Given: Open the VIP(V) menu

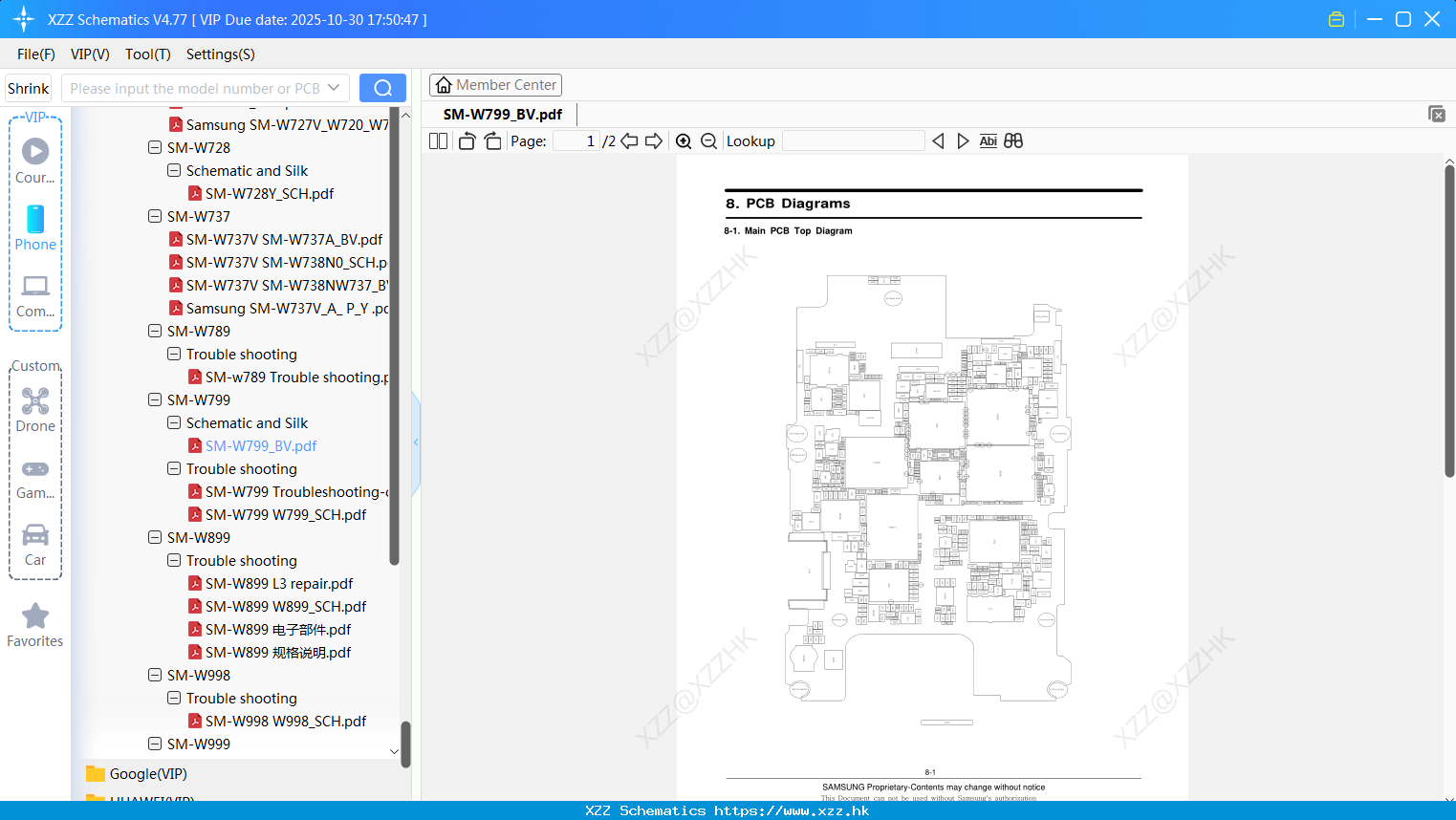Looking at the screenshot, I should coord(90,54).
